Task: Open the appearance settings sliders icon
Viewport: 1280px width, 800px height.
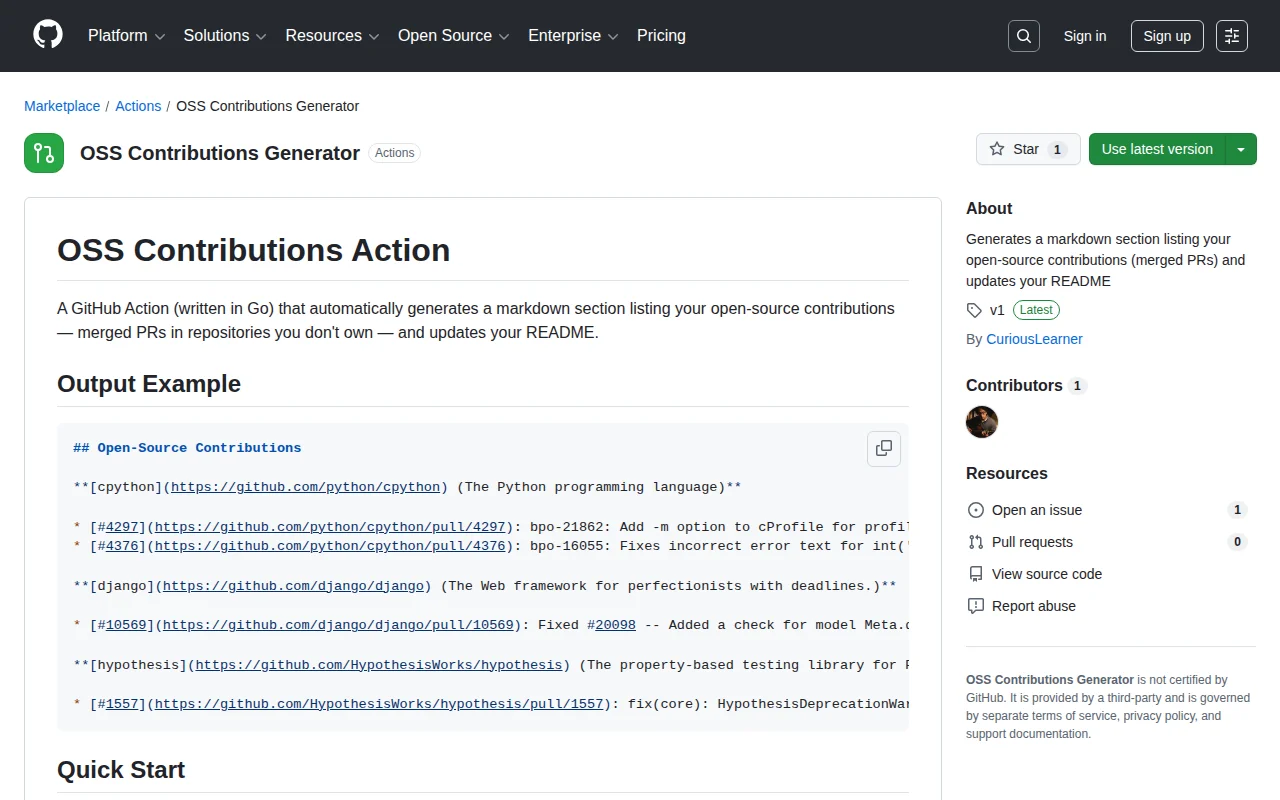Action: 1232,36
